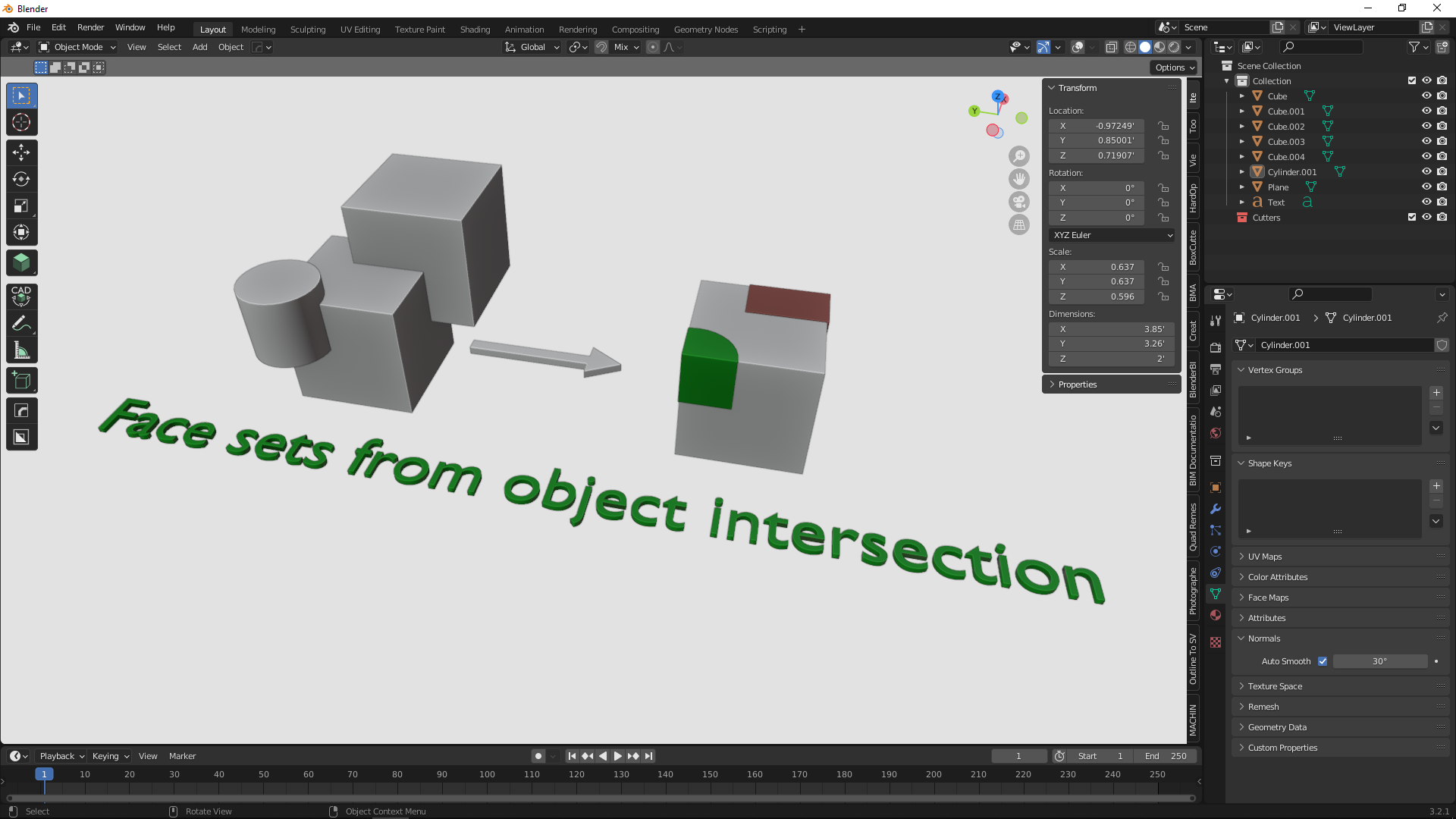Screen dimensions: 1456x819
Task: Switch to wireframe viewport shading
Action: click(x=1131, y=47)
